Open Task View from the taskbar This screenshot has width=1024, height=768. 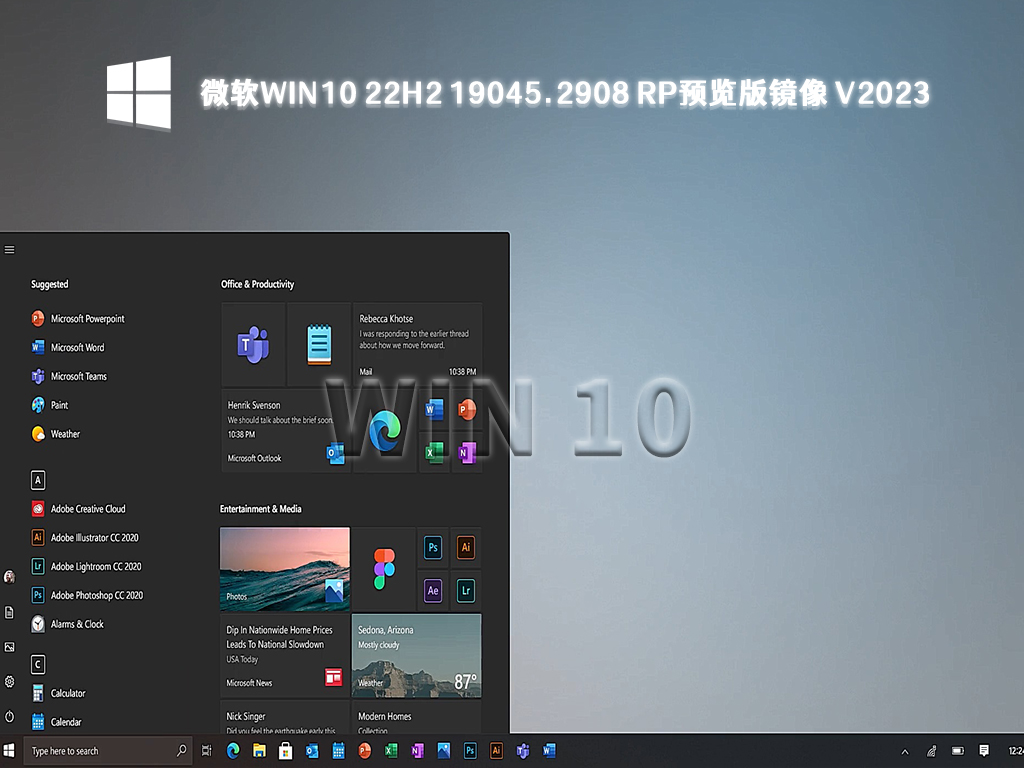coord(207,750)
